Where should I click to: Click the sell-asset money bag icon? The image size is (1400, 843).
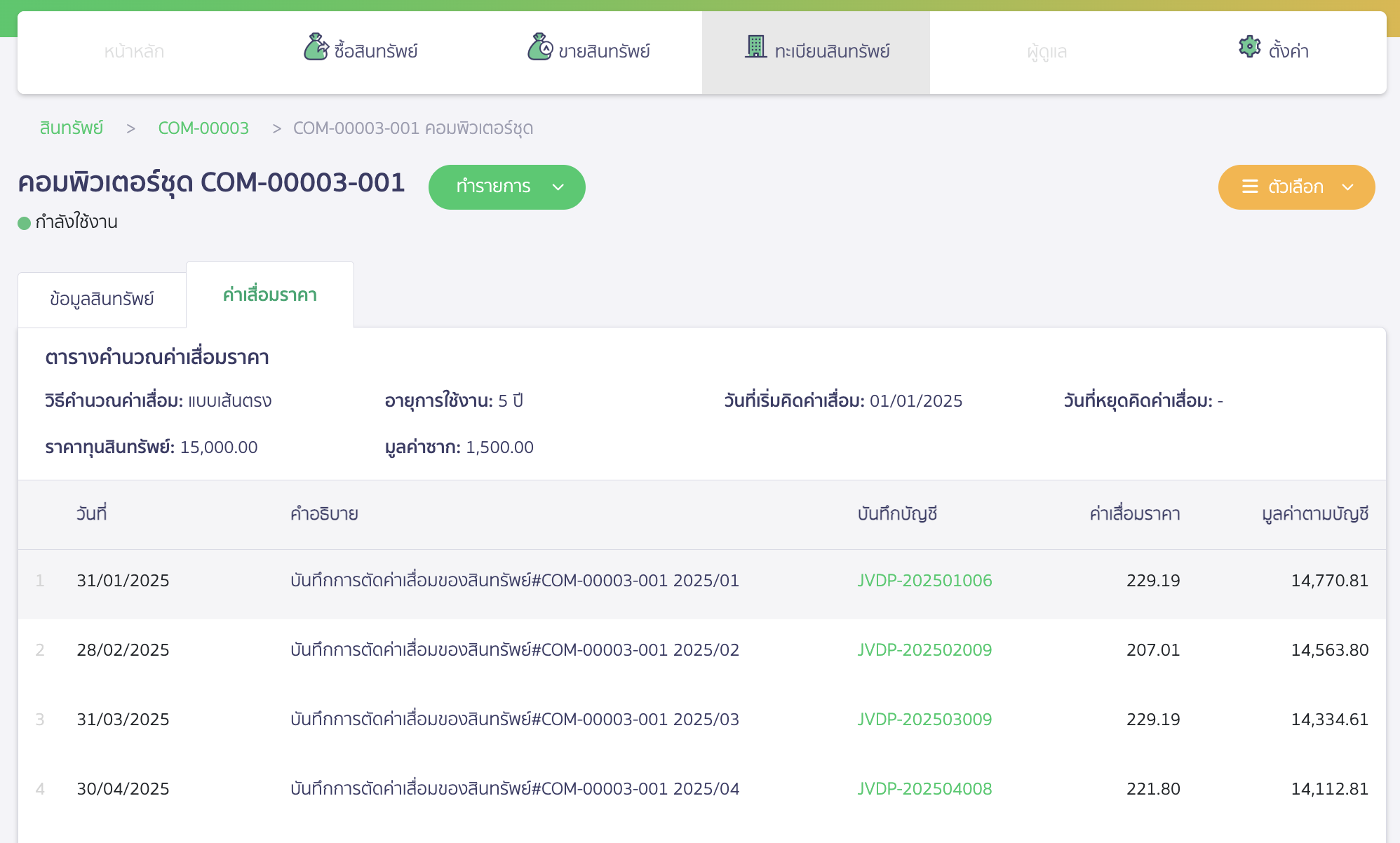click(x=540, y=48)
